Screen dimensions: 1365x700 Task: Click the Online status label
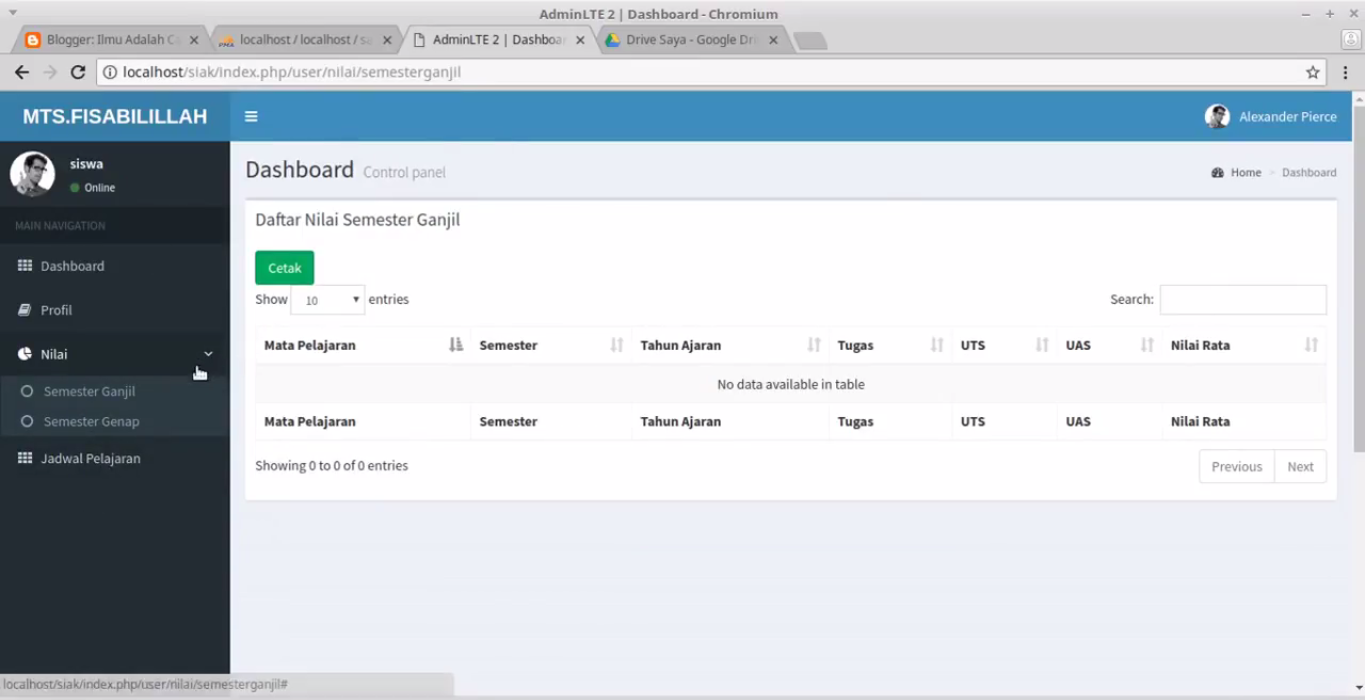point(100,188)
